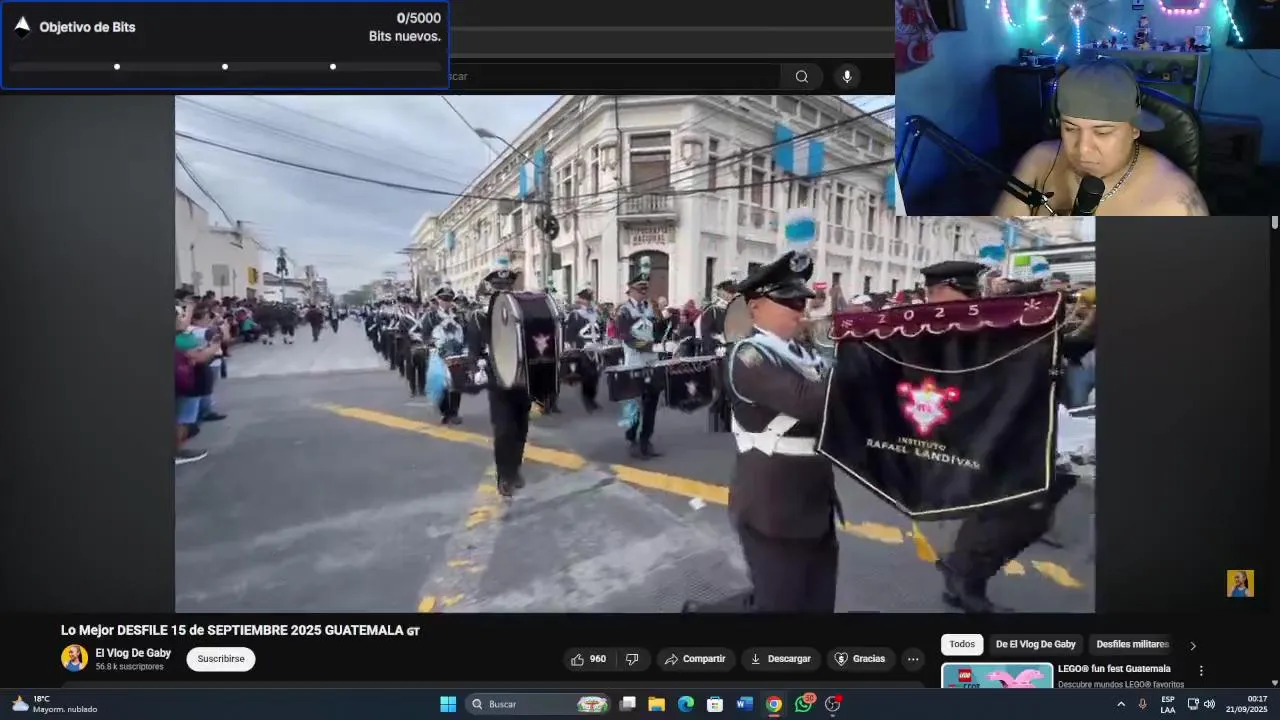Viewport: 1280px width, 720px height.
Task: Click on the parade video player
Action: [635, 354]
